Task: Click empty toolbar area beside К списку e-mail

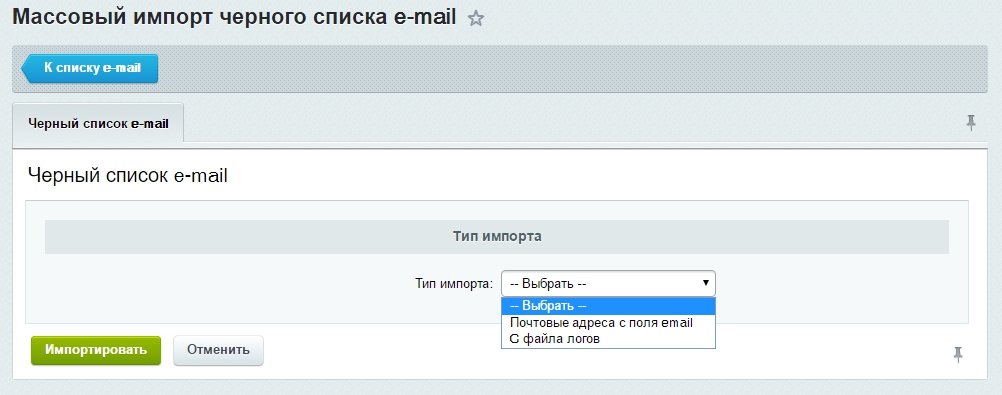Action: (x=569, y=69)
